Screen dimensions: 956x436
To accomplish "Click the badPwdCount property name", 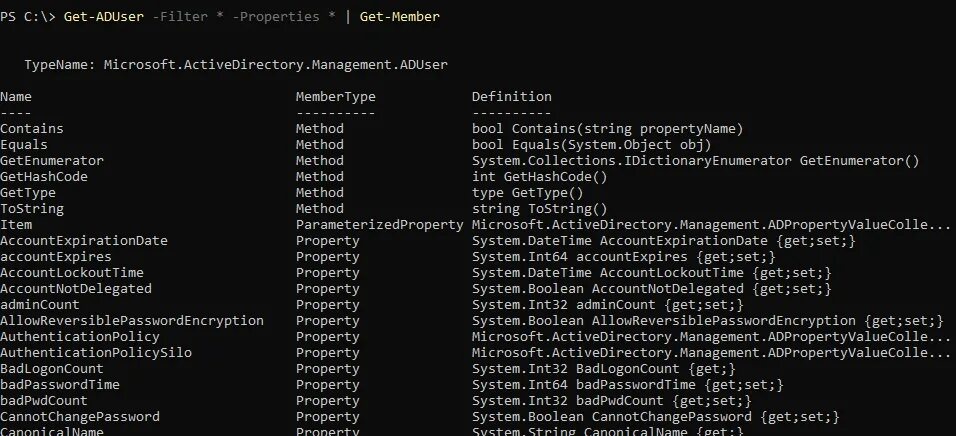I will pos(44,401).
